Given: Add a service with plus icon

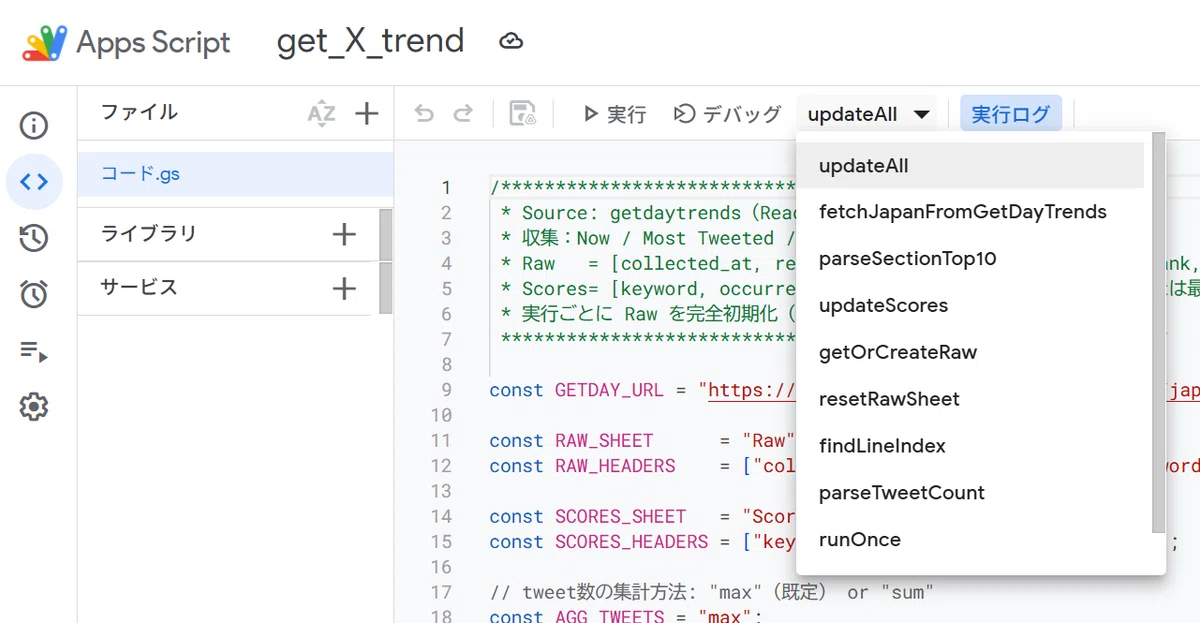Looking at the screenshot, I should pos(344,289).
